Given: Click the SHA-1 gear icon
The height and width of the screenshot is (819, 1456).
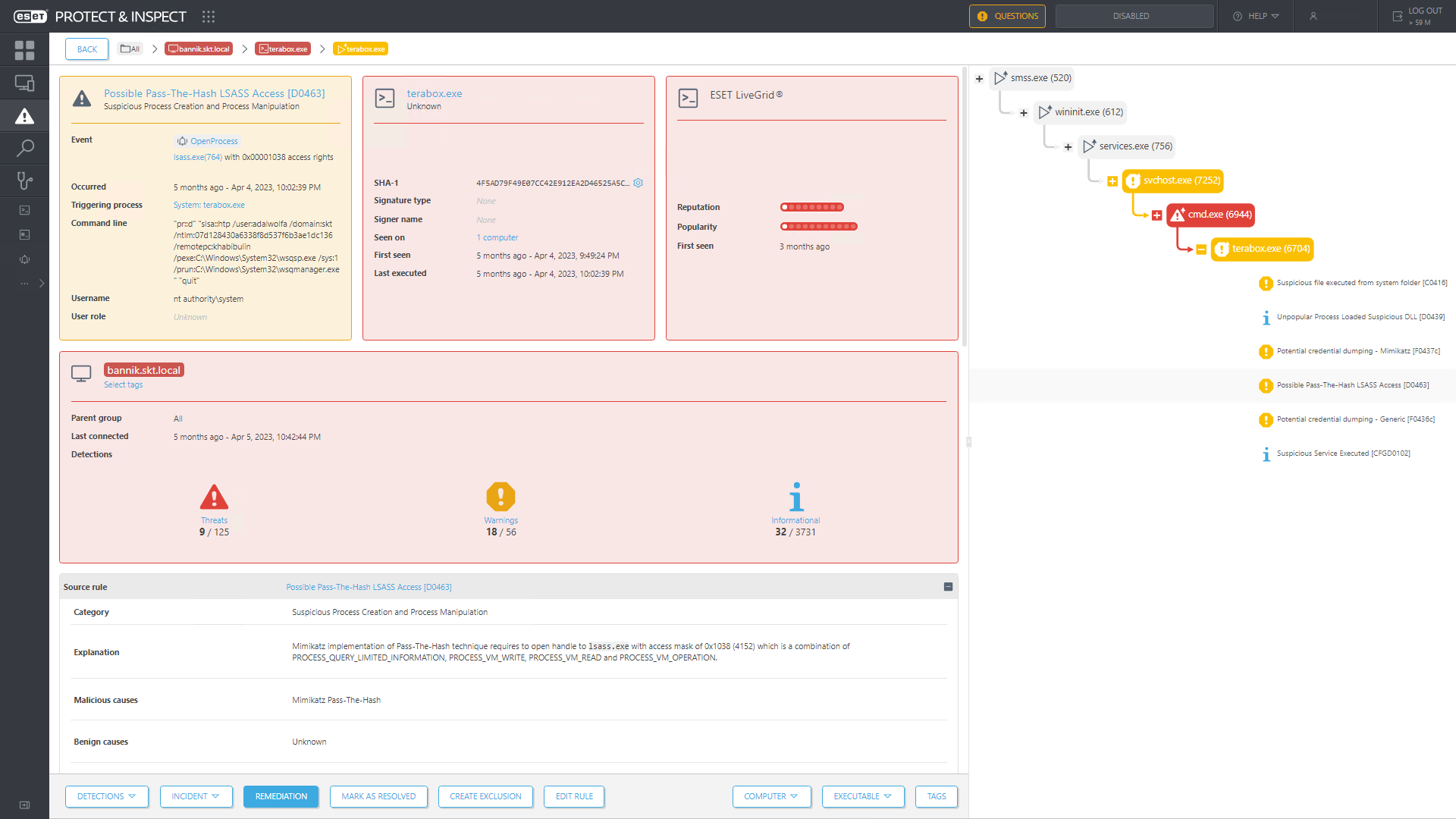Looking at the screenshot, I should 639,183.
